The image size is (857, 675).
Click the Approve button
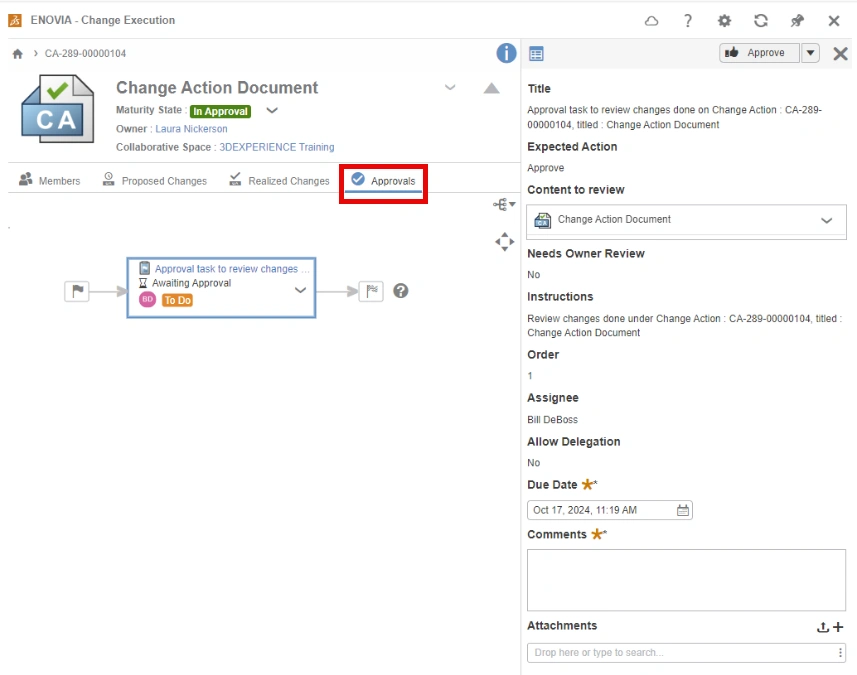(x=759, y=53)
